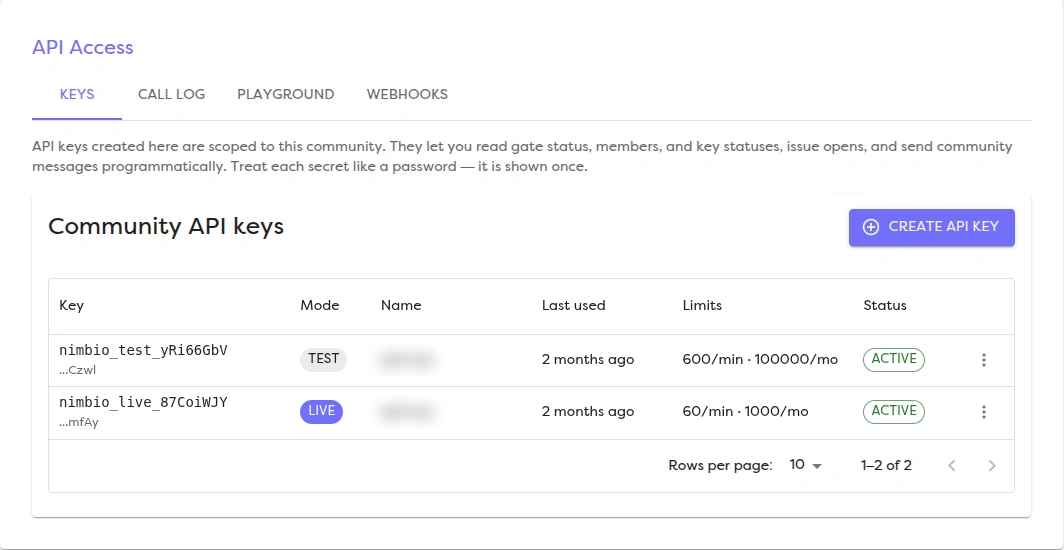Click the TEST mode badge
This screenshot has height=550, width=1064.
[x=324, y=359]
